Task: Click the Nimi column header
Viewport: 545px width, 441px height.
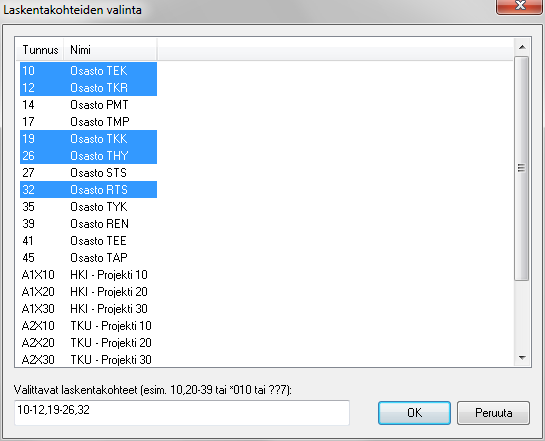Action: (x=111, y=50)
